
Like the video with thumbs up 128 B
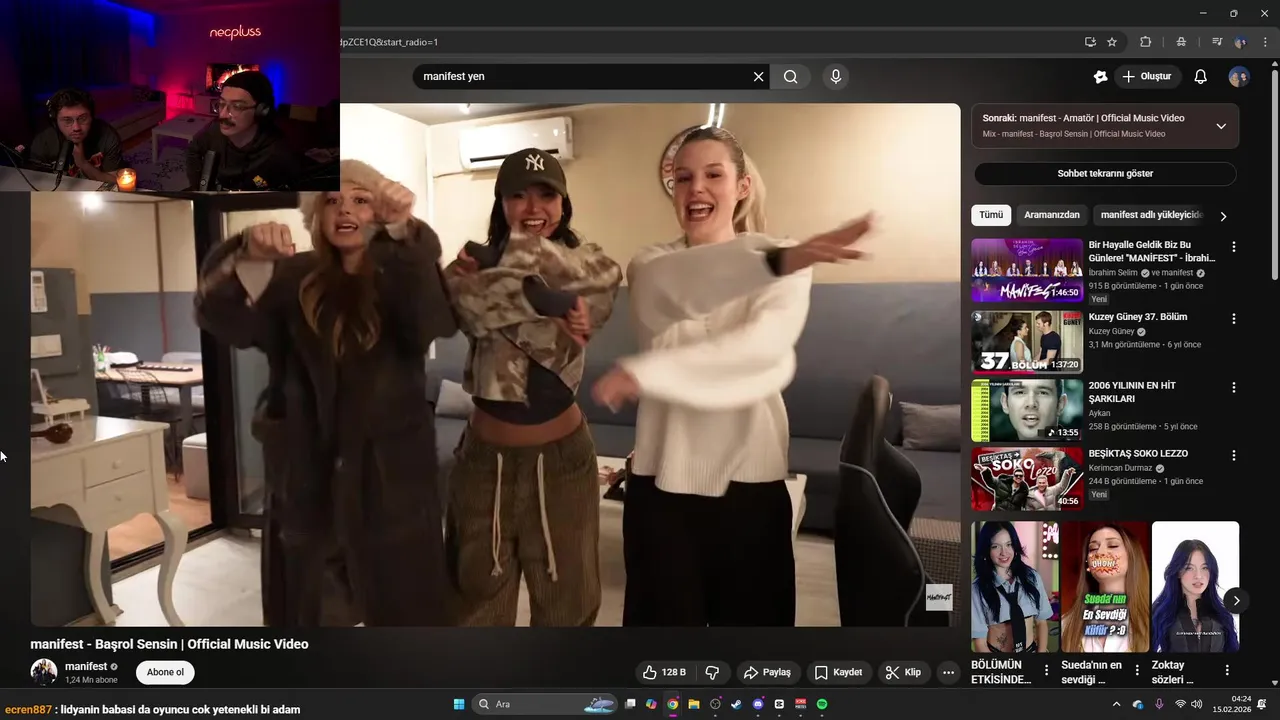click(664, 672)
